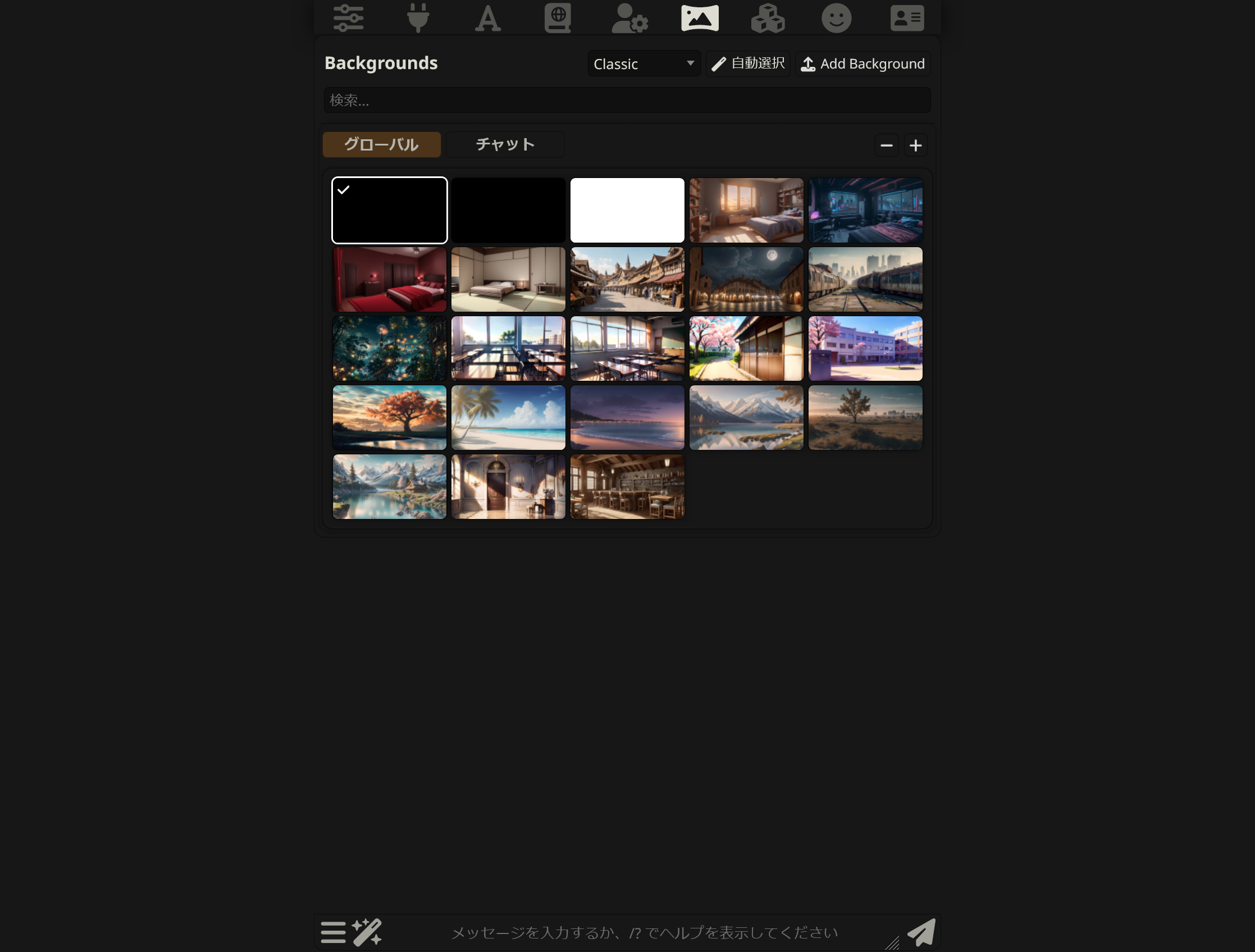Click the send message paper plane icon
The width and height of the screenshot is (1255, 952).
point(921,932)
